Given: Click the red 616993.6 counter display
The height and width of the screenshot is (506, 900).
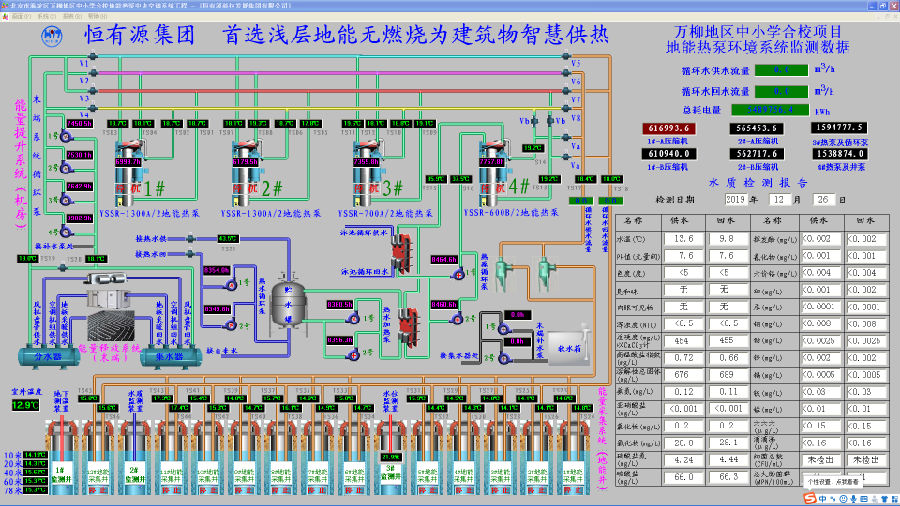Looking at the screenshot, I should (670, 128).
